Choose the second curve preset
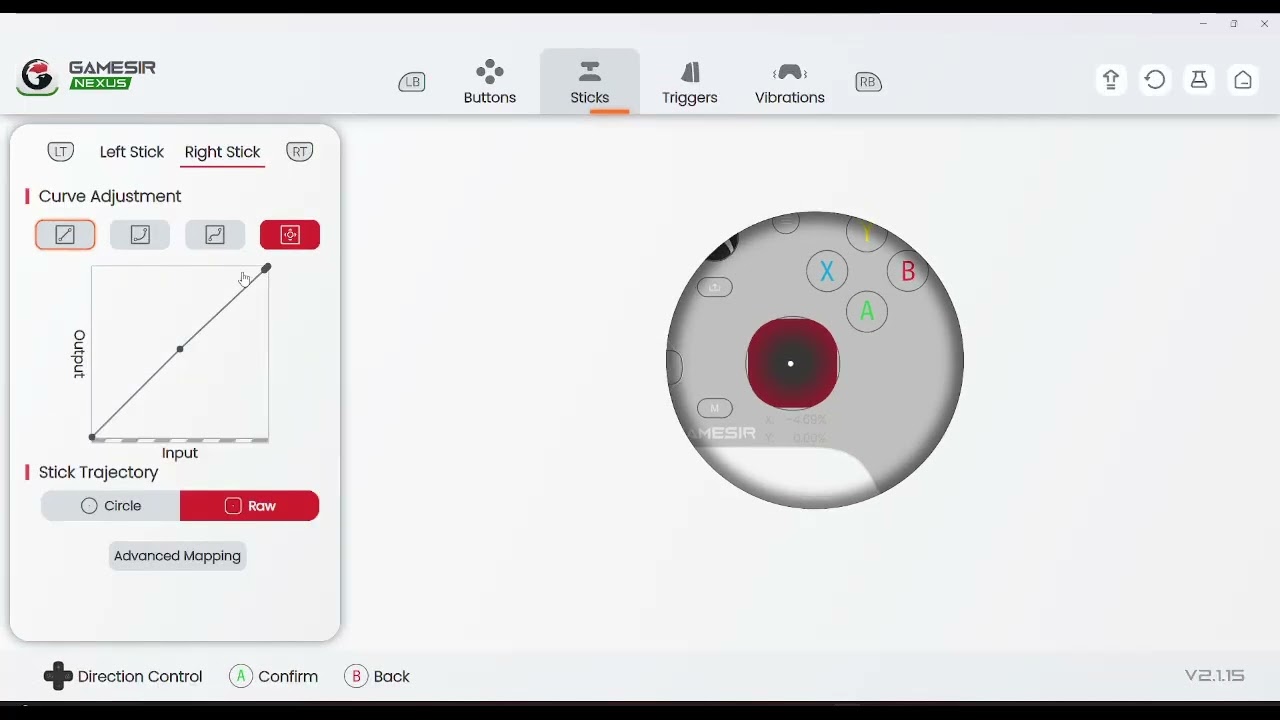1280x720 pixels. (140, 235)
